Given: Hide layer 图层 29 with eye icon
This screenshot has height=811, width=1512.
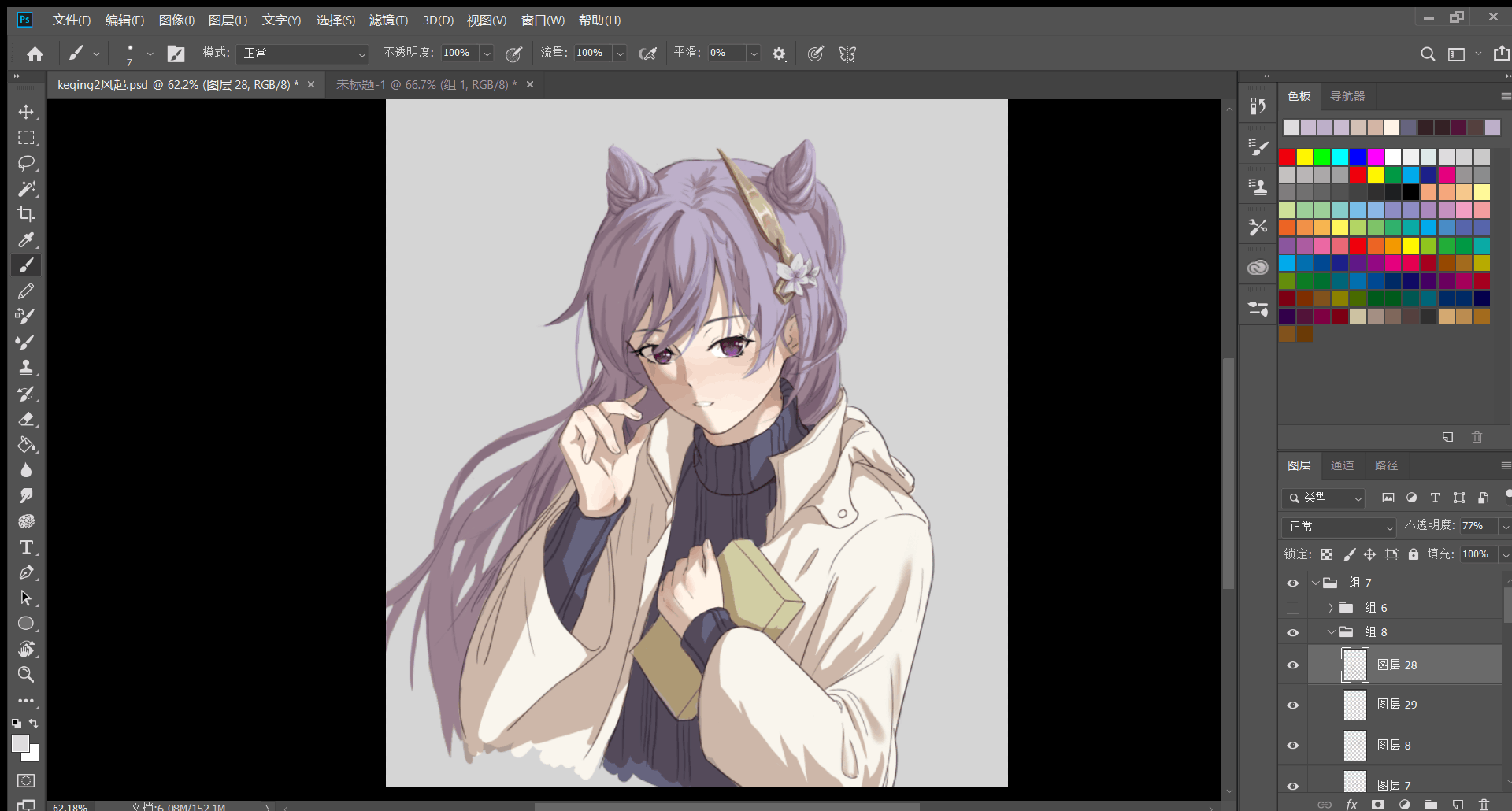Looking at the screenshot, I should pos(1292,705).
